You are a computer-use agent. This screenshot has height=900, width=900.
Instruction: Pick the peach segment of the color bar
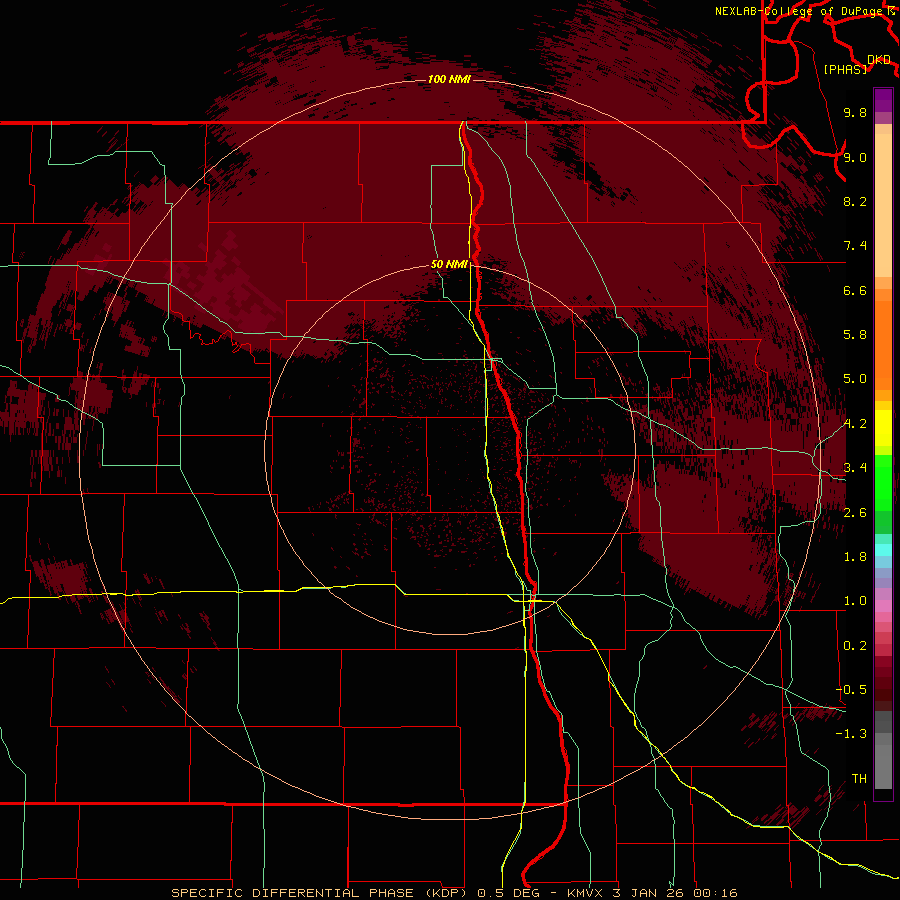pos(883,205)
